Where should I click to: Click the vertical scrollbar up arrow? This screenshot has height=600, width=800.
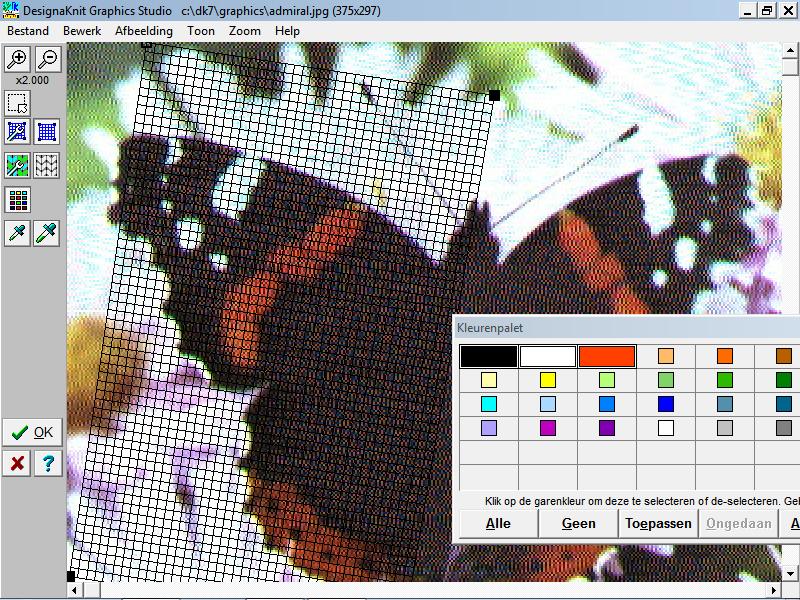pyautogui.click(x=791, y=50)
